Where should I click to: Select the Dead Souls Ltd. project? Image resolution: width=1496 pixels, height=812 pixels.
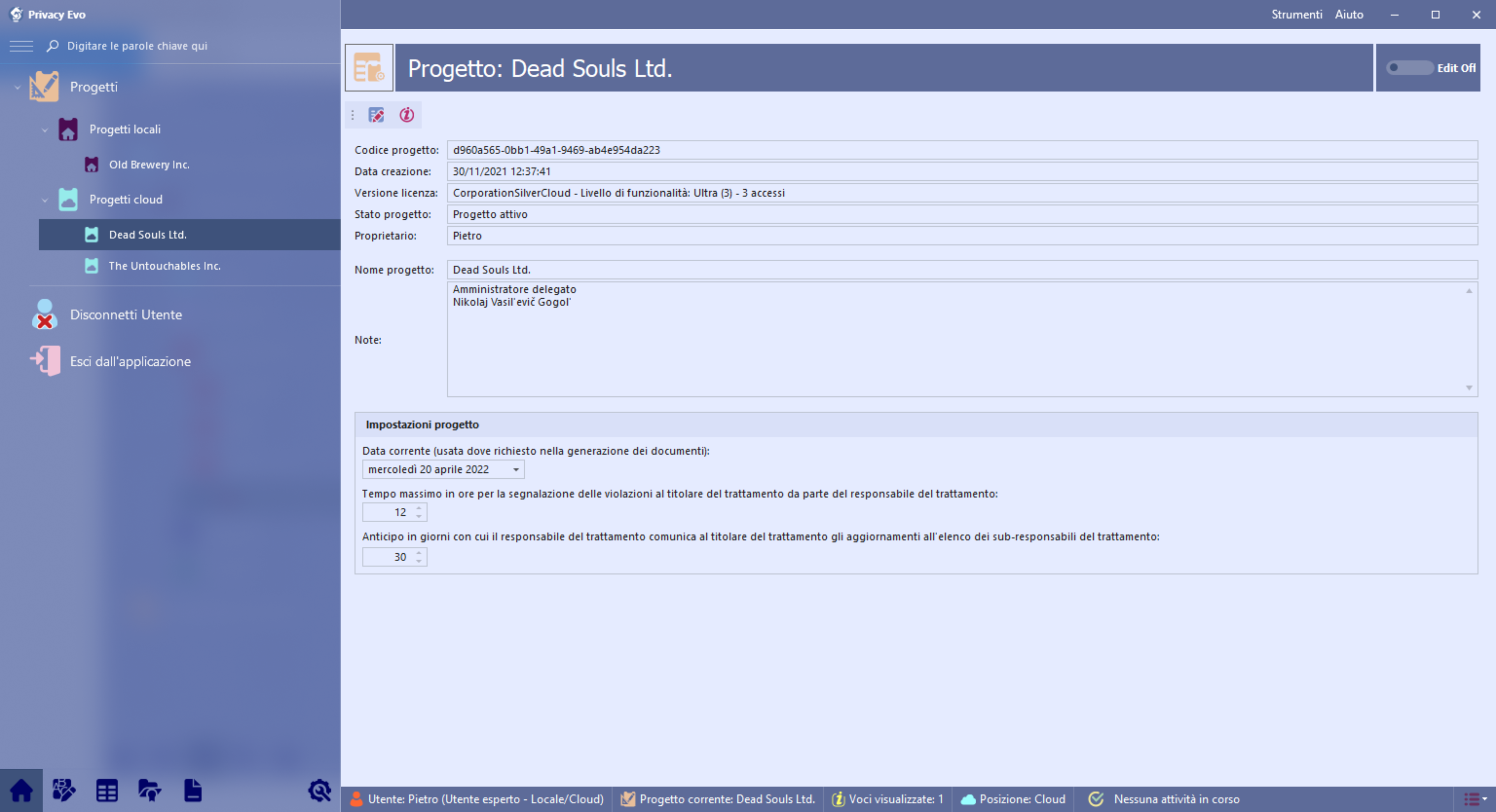click(x=189, y=234)
